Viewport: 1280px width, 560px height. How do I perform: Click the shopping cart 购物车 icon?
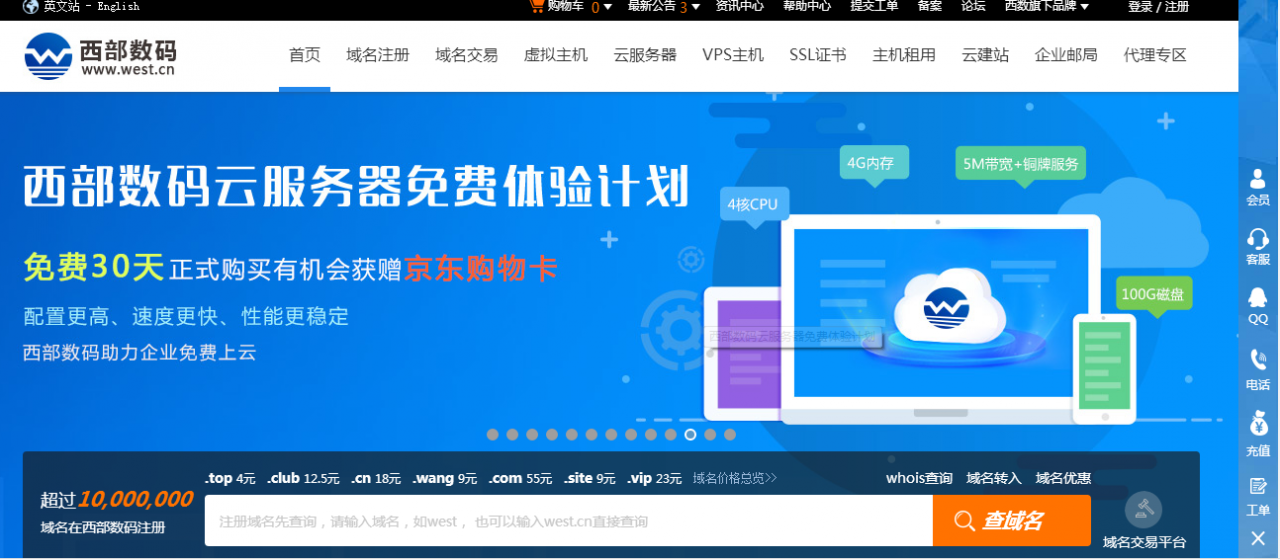[x=536, y=6]
